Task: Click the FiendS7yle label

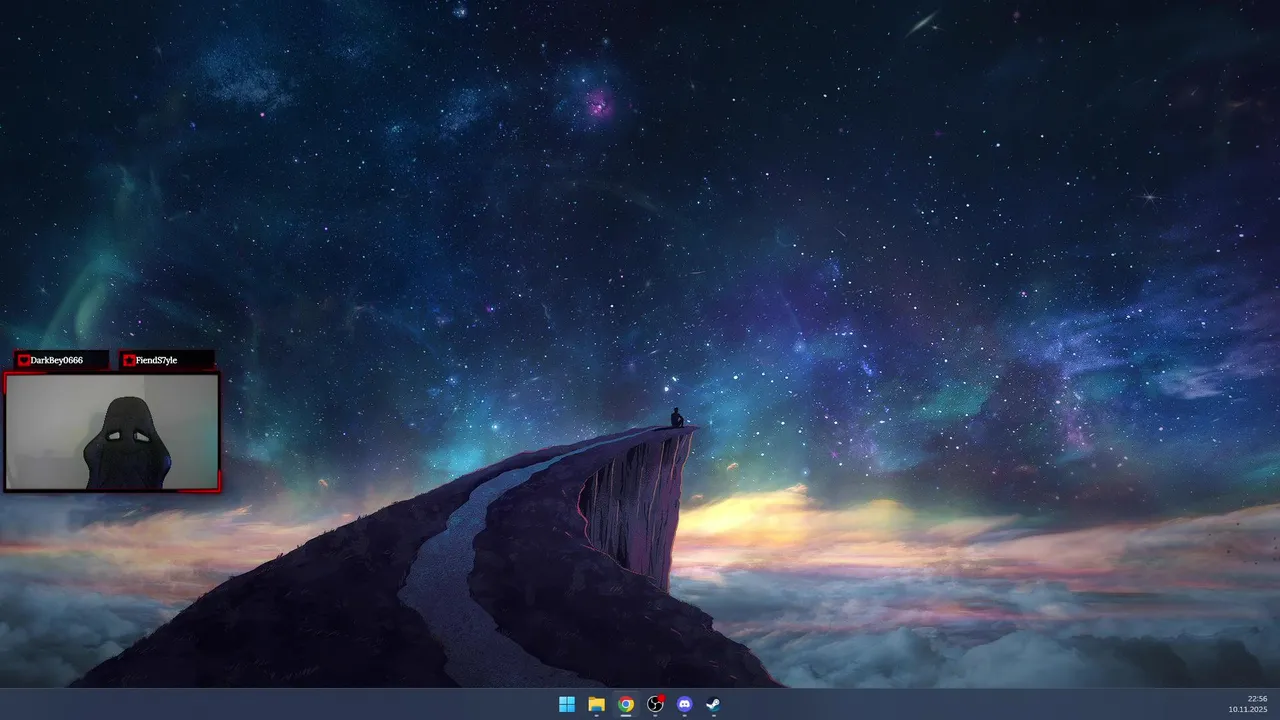Action: point(156,360)
